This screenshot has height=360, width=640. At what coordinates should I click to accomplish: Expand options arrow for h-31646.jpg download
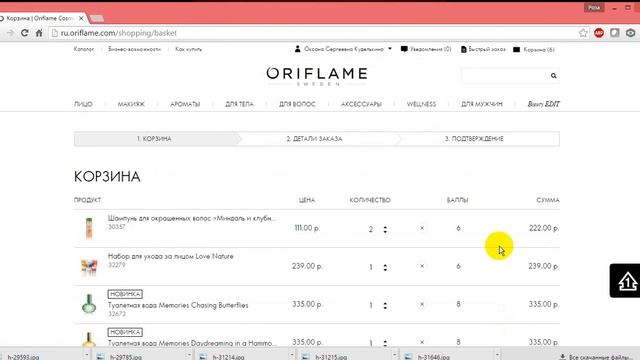497,355
